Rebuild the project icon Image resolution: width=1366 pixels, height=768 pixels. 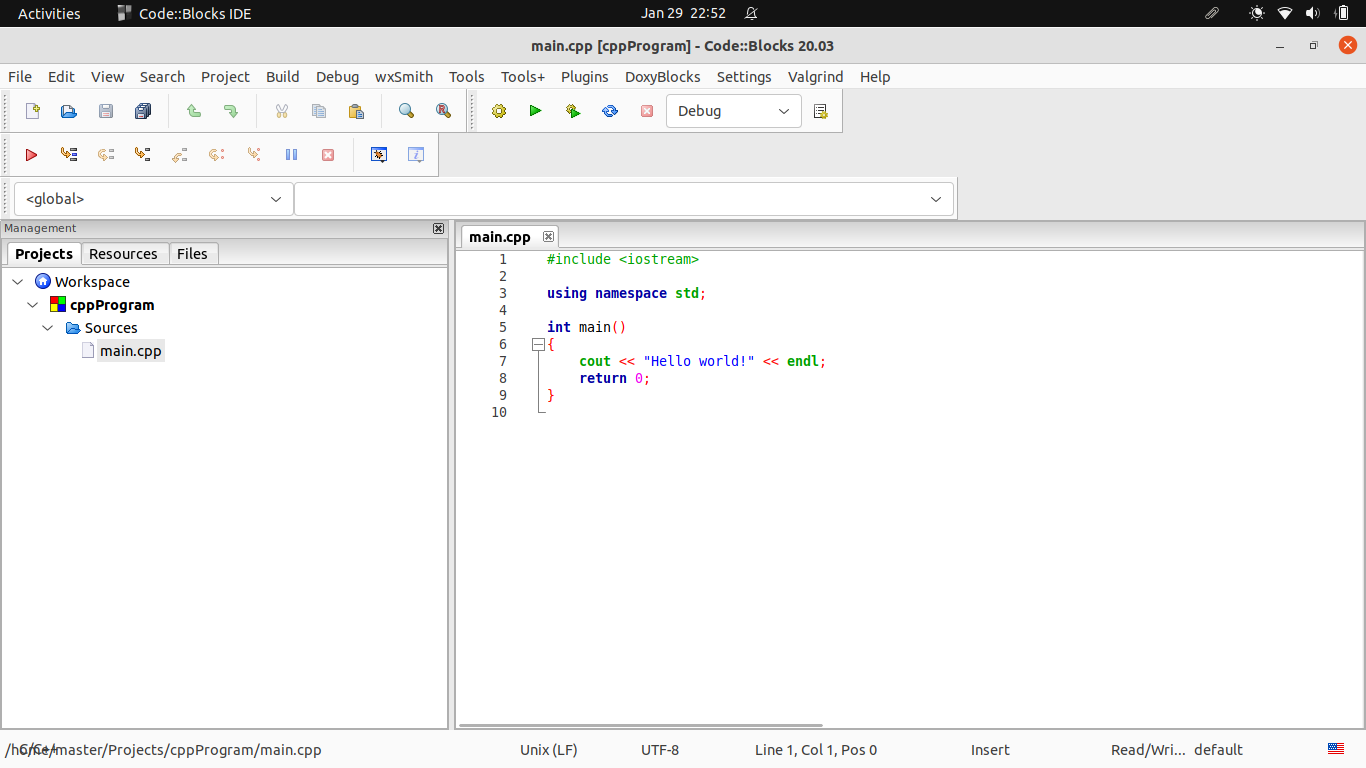(610, 111)
